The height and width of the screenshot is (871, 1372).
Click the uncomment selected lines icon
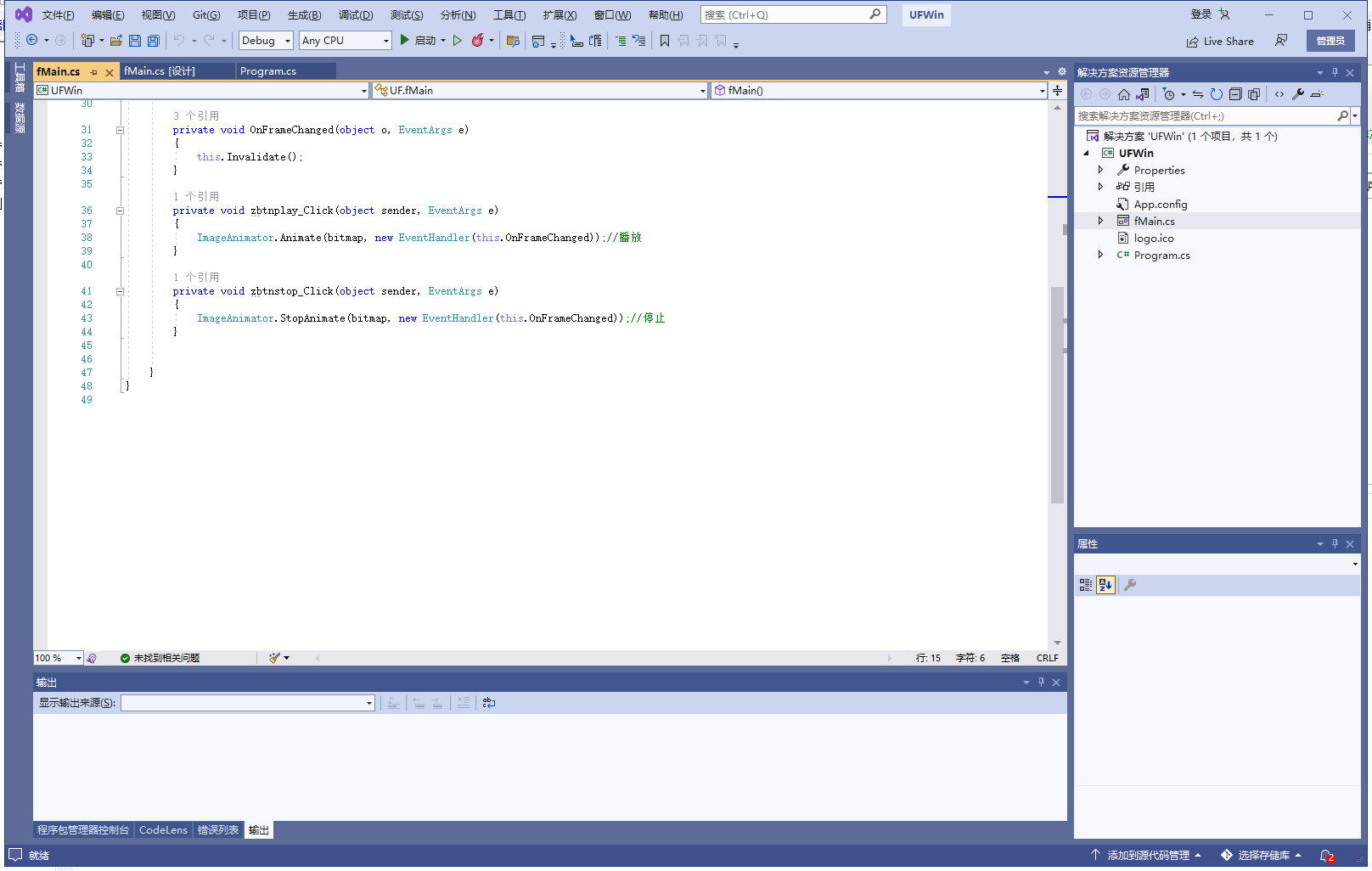pos(639,40)
